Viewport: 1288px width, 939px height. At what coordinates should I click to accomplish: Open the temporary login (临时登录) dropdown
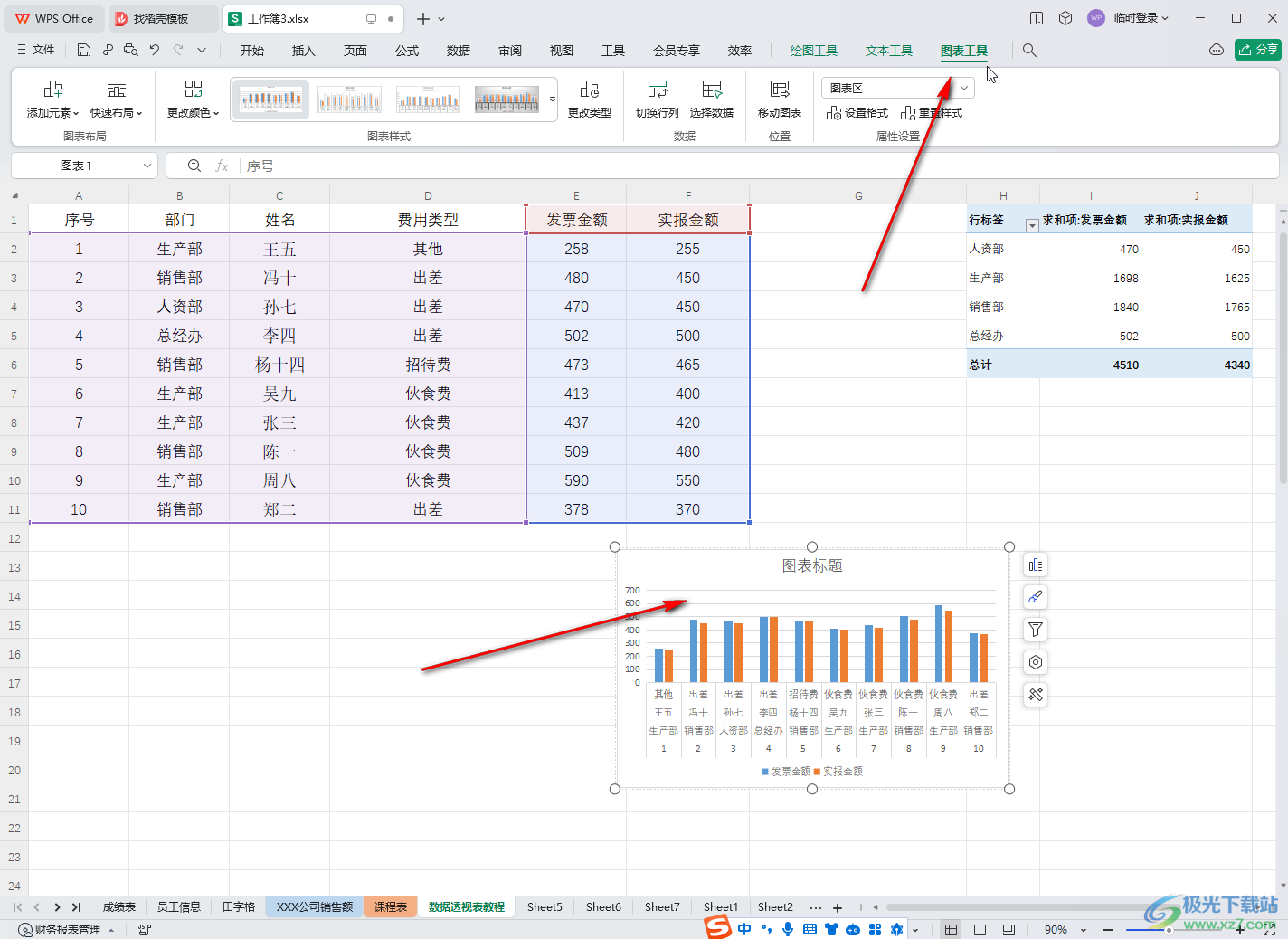click(x=1141, y=18)
